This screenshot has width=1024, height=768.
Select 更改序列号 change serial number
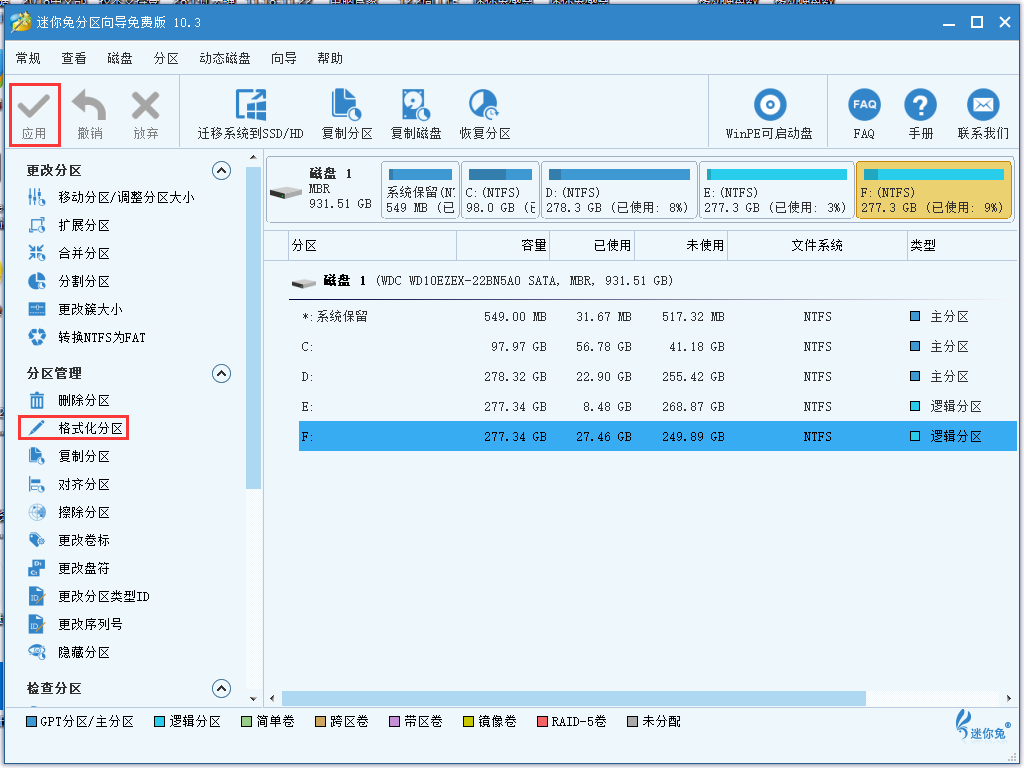point(75,625)
